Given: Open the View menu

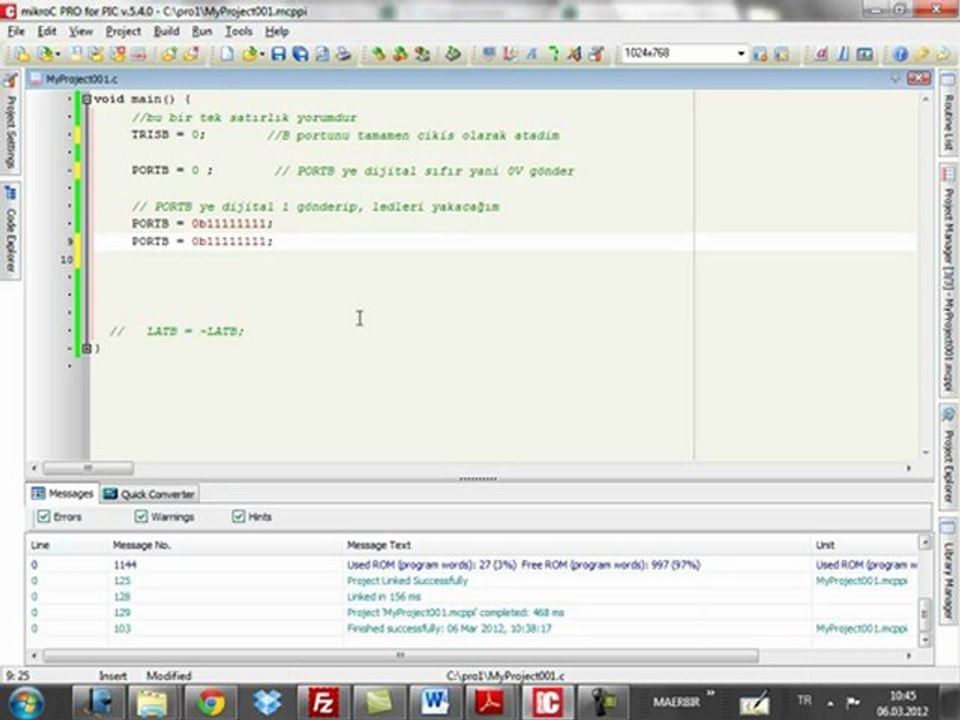Looking at the screenshot, I should coord(81,31).
